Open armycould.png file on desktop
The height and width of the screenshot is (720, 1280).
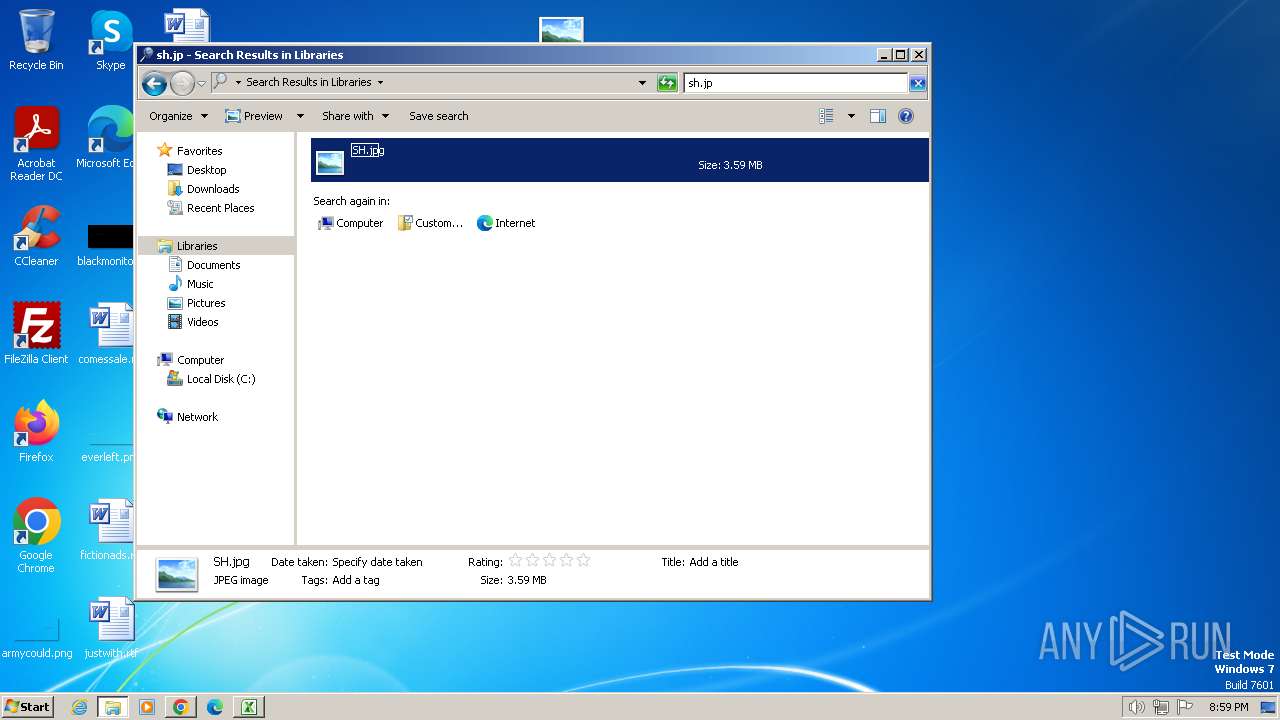tap(37, 638)
